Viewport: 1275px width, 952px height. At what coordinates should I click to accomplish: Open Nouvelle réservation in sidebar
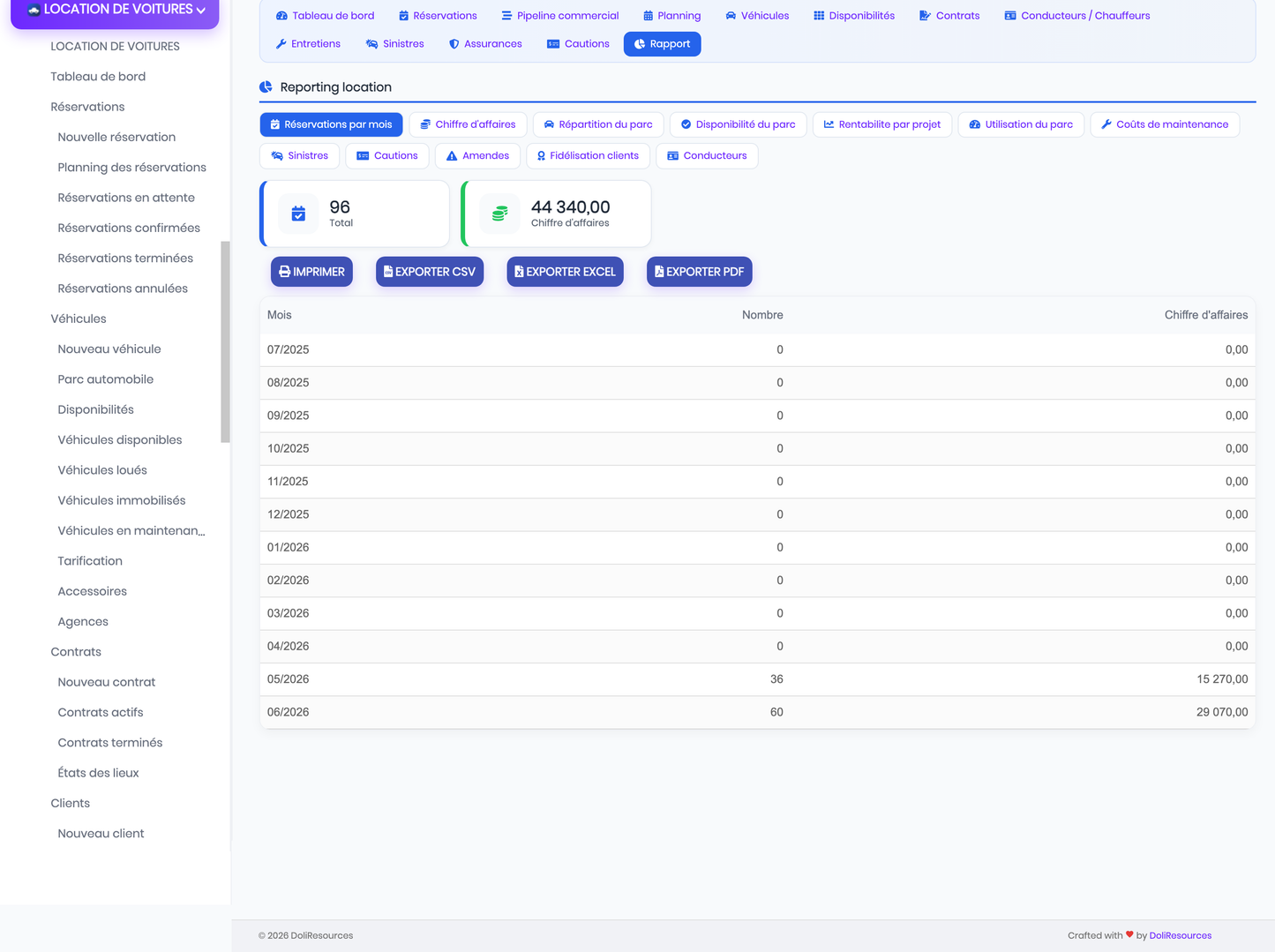click(116, 137)
